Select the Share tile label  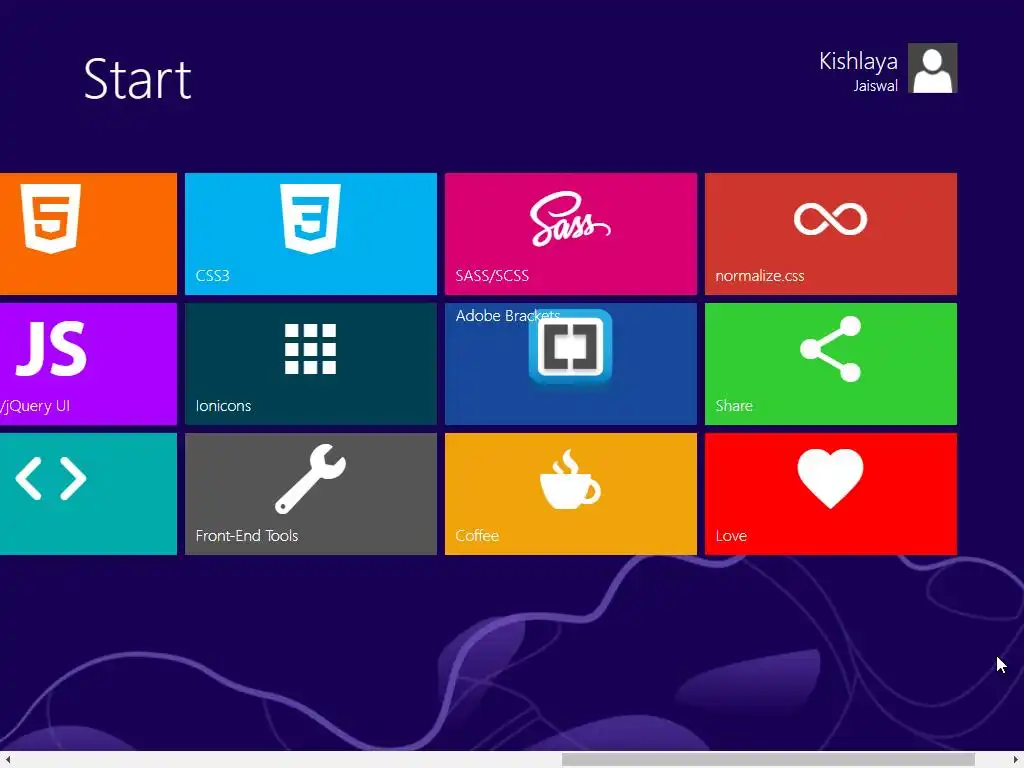click(734, 406)
